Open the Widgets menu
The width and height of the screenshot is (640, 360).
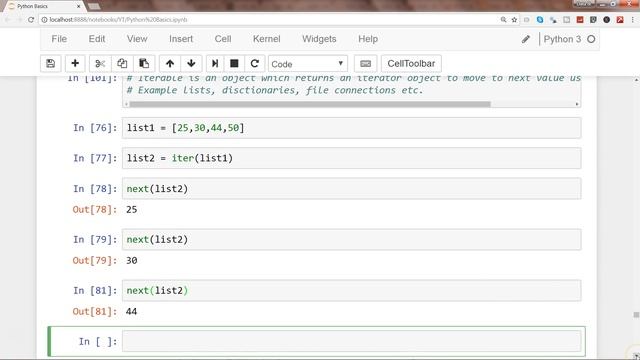click(319, 39)
